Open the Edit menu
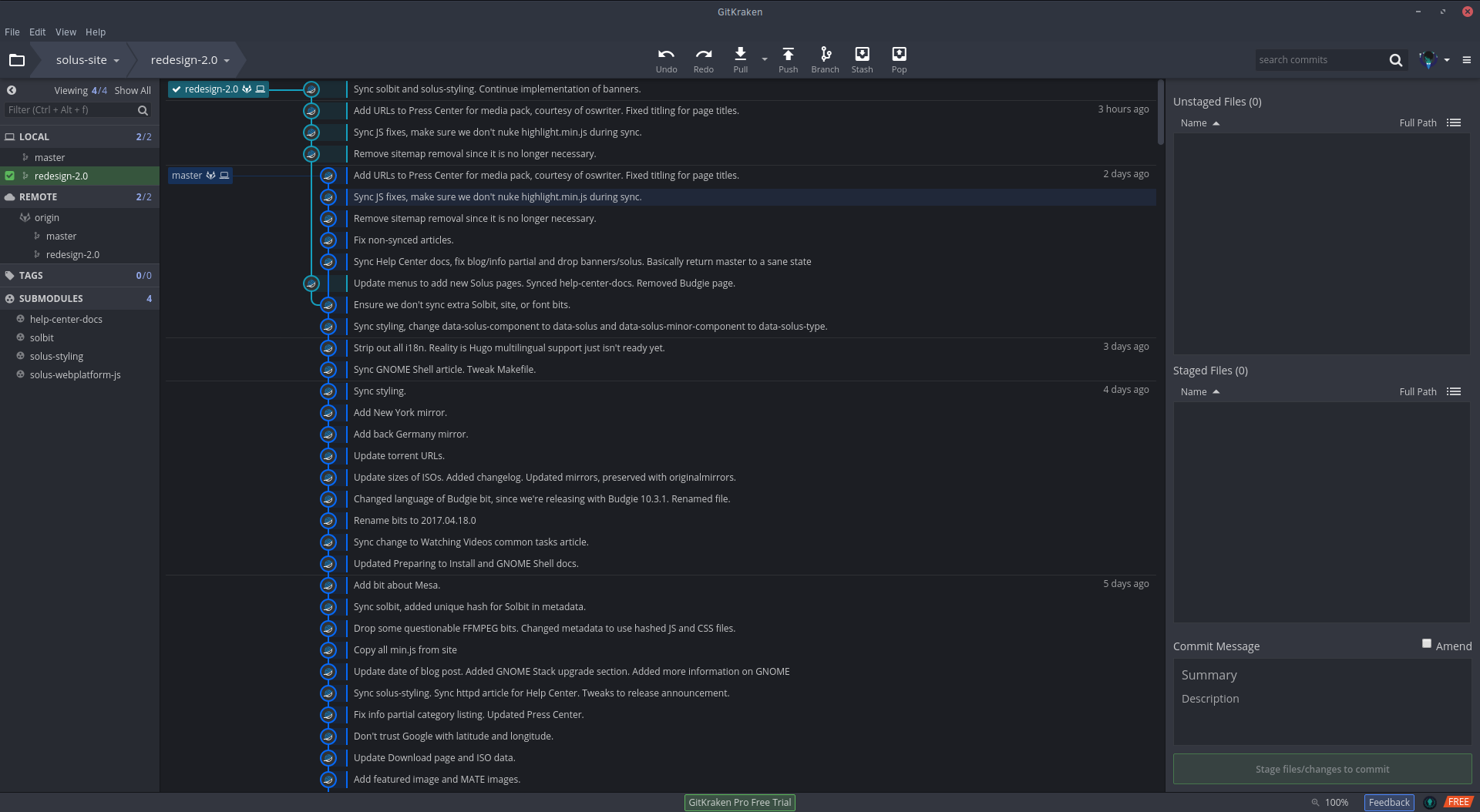 [x=38, y=32]
